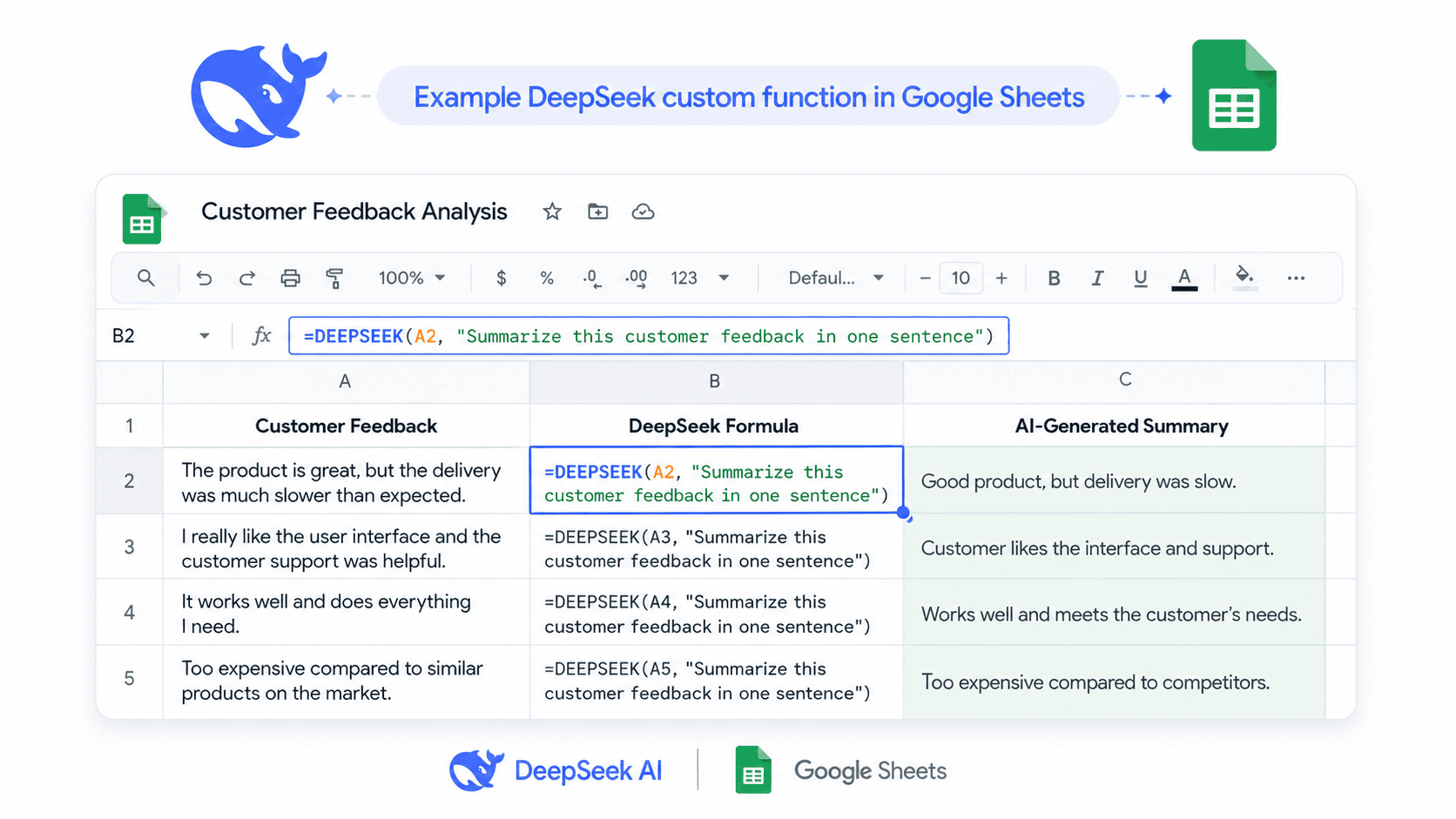Format as currency with dollar icon
The width and height of the screenshot is (1456, 819).
(501, 278)
